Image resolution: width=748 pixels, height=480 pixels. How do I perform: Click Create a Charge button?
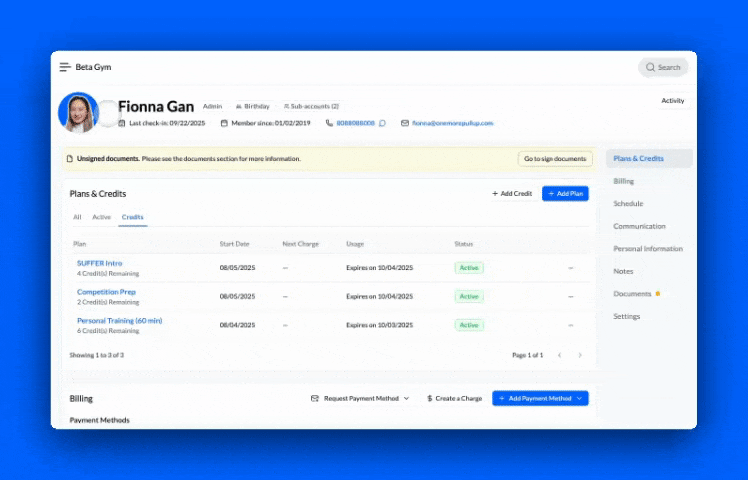pos(454,398)
